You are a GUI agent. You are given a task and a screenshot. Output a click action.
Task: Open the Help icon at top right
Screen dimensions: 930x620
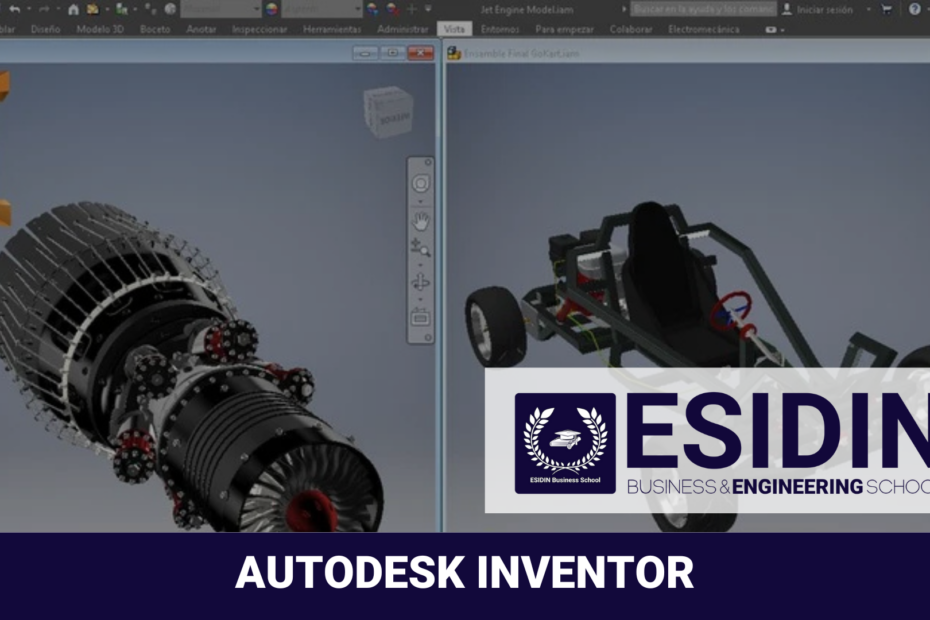913,10
